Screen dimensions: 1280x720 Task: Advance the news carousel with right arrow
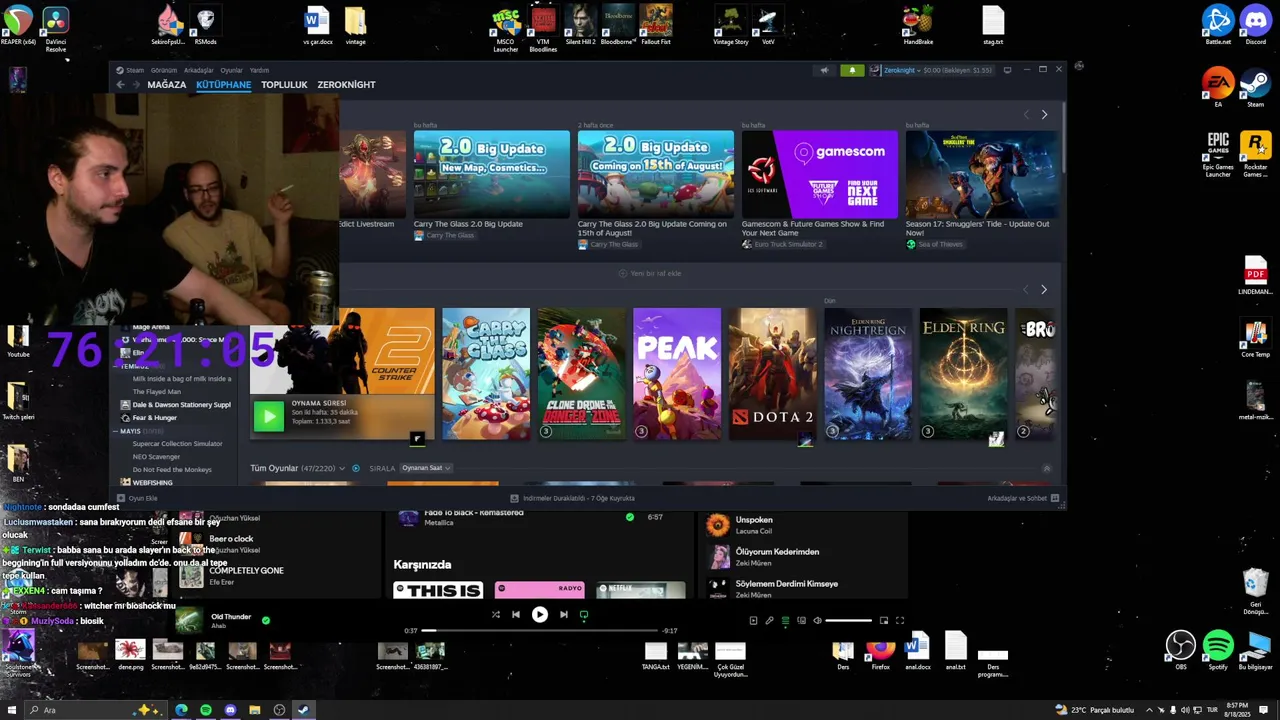[1044, 114]
